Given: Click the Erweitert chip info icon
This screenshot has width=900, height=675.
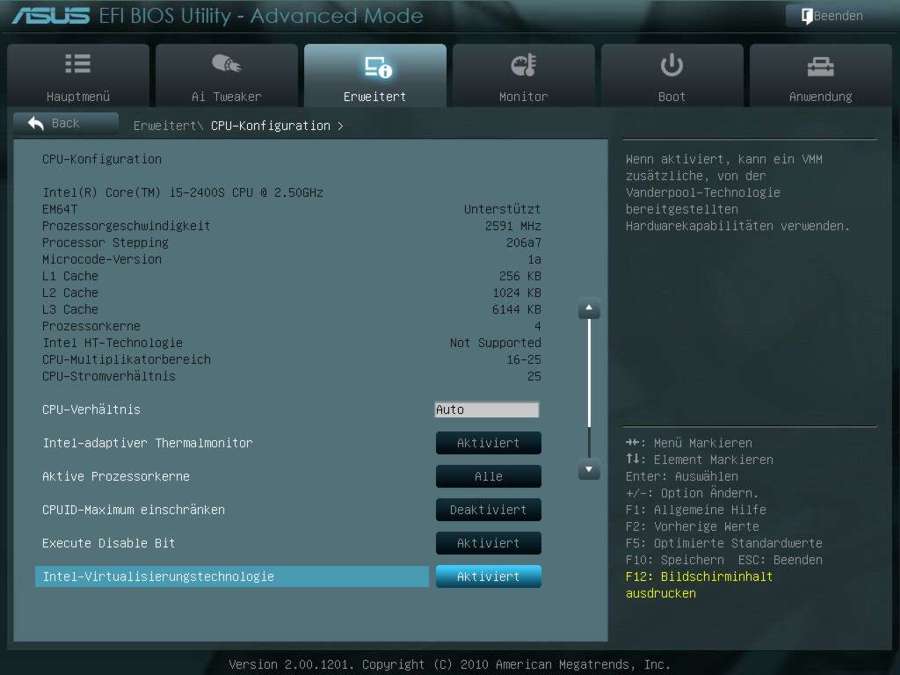Looking at the screenshot, I should point(378,67).
